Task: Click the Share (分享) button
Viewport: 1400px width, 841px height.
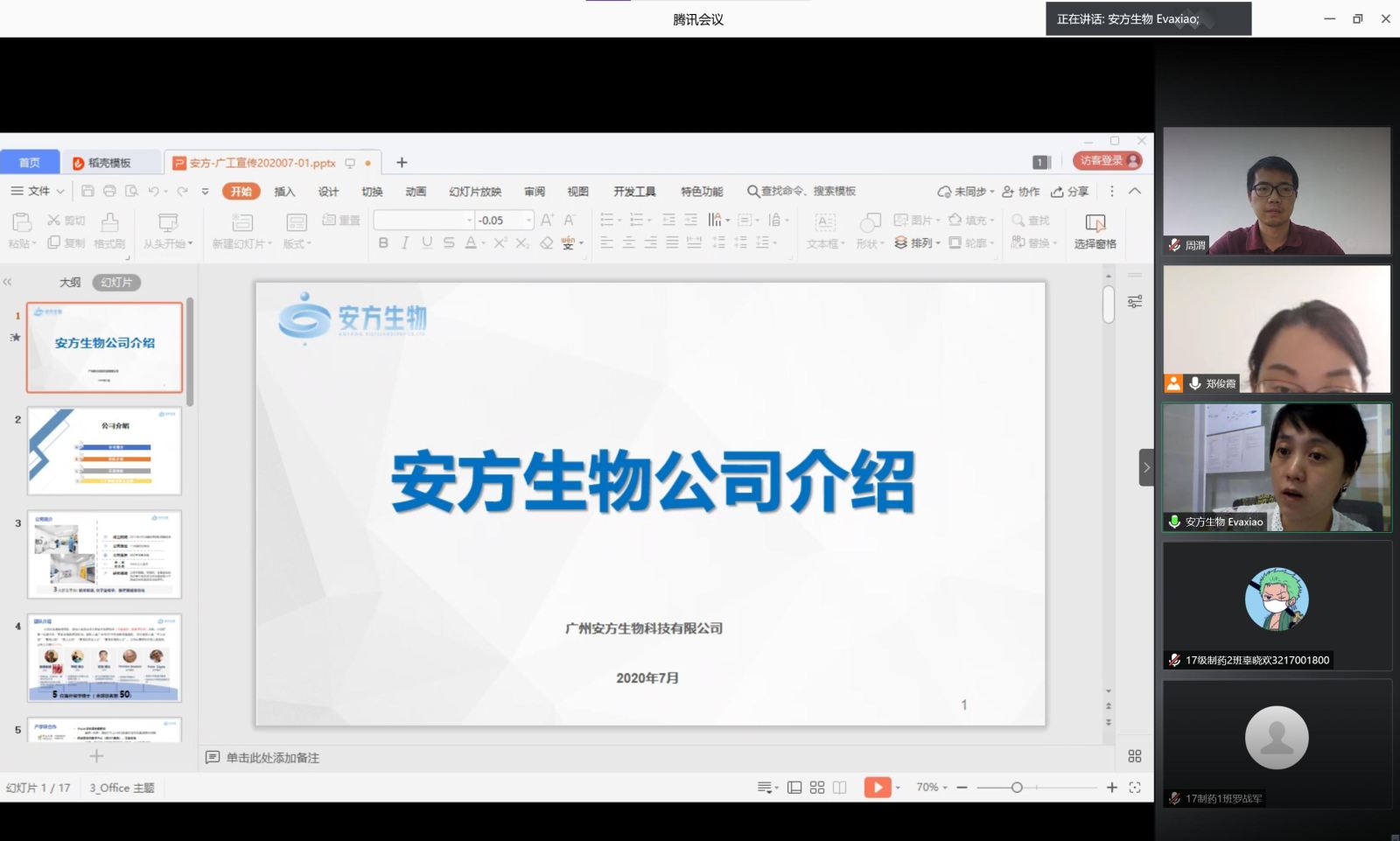Action: [1070, 192]
